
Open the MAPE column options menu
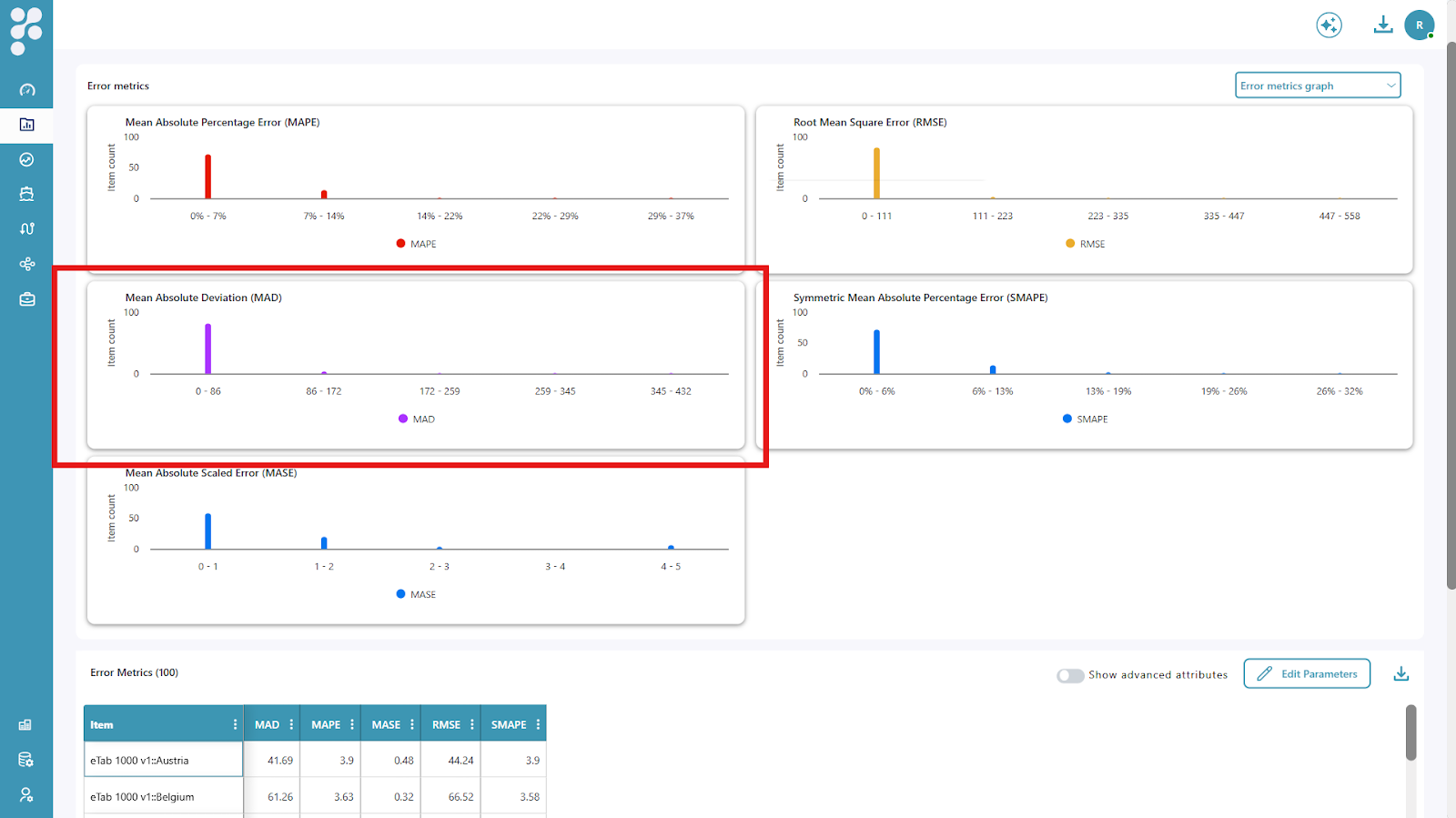[x=352, y=725]
